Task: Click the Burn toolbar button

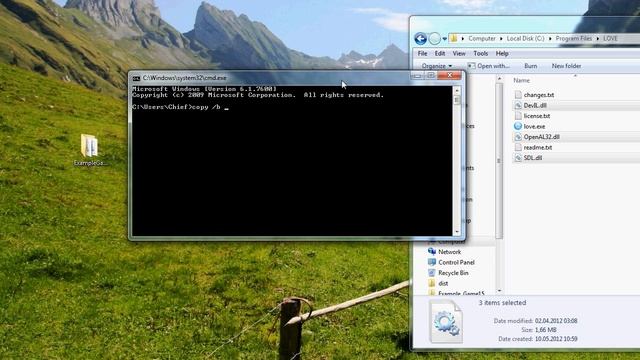Action: (531, 66)
